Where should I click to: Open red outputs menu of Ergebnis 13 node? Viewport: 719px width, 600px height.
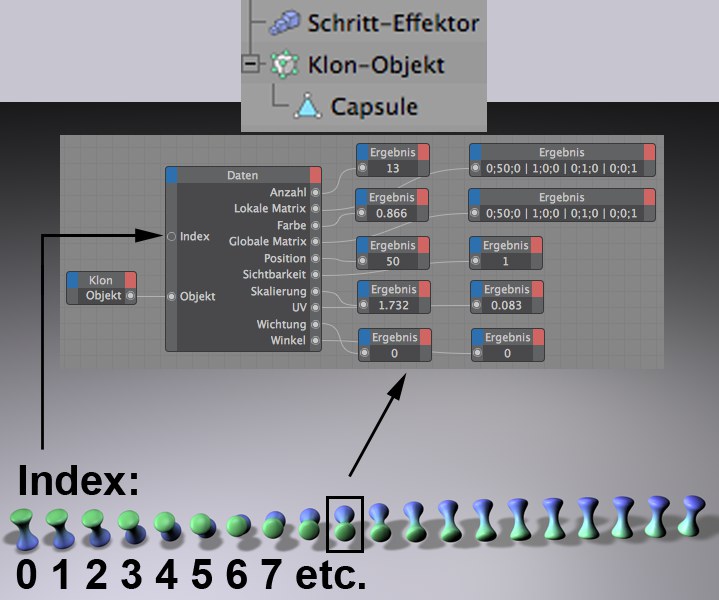pos(423,152)
